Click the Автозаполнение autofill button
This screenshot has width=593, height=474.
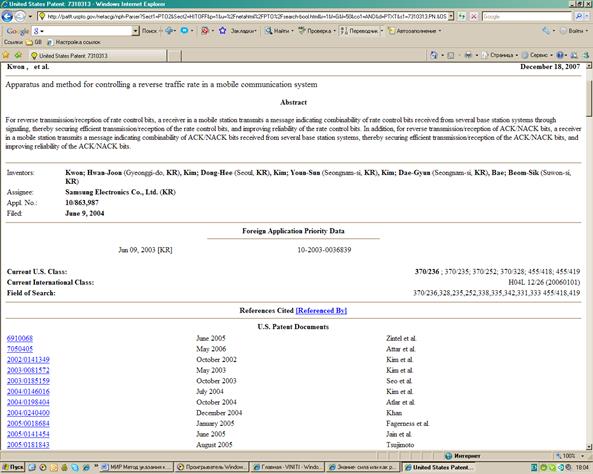[x=414, y=31]
